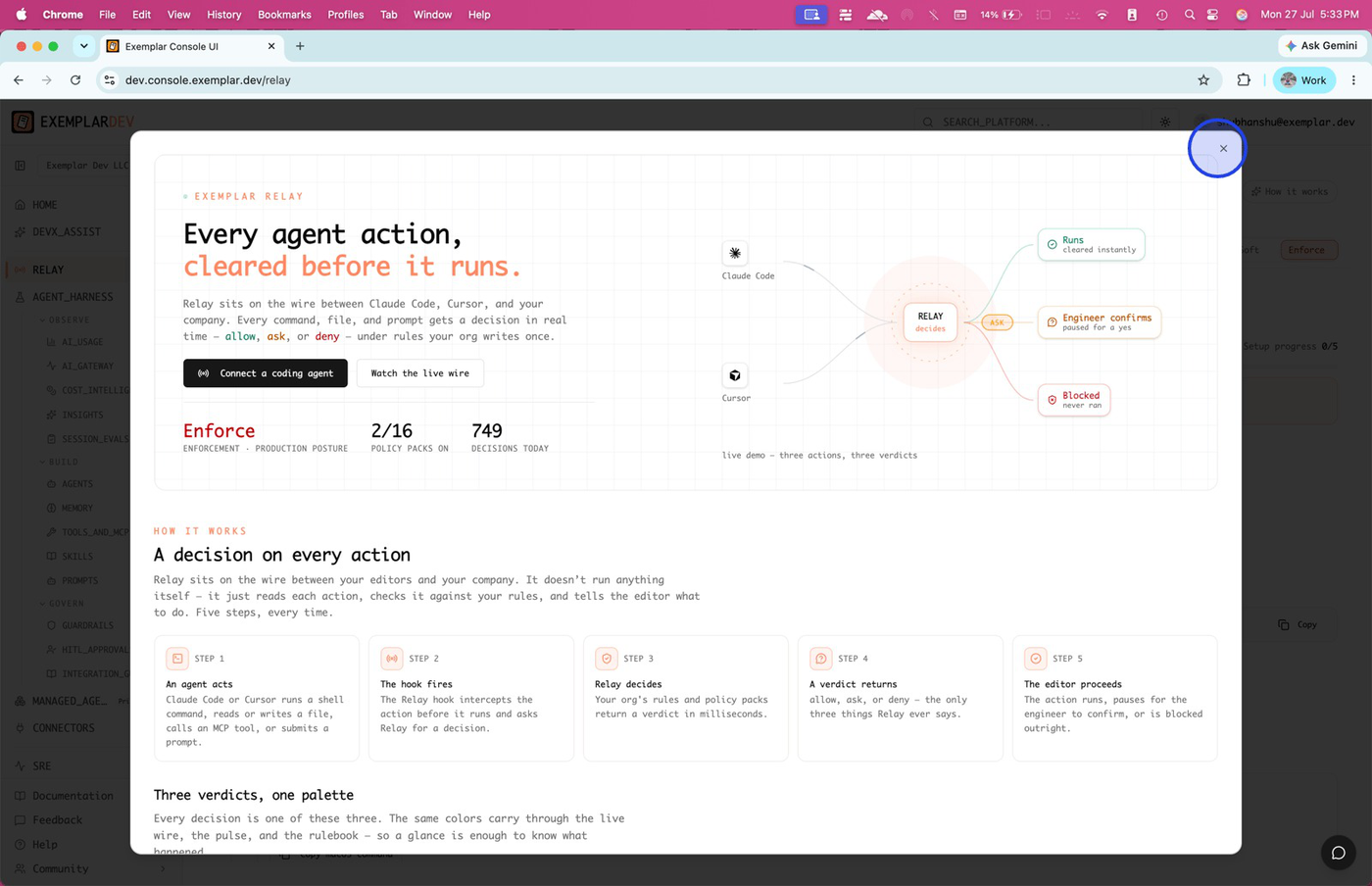
Task: Open Chrome tab search dropdown arrow
Action: (x=84, y=46)
